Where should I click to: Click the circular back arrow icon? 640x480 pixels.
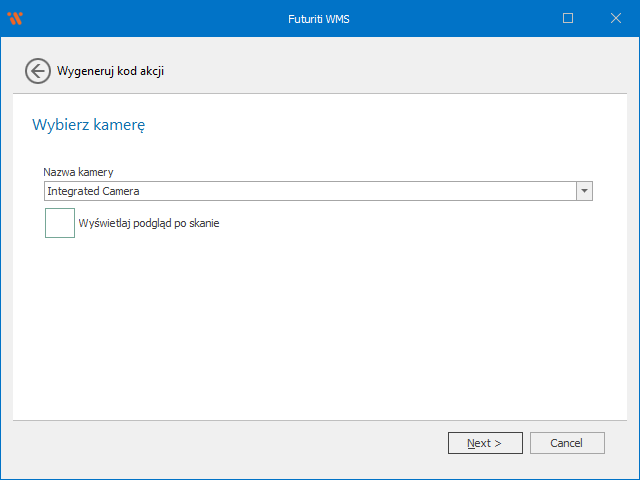(x=38, y=71)
